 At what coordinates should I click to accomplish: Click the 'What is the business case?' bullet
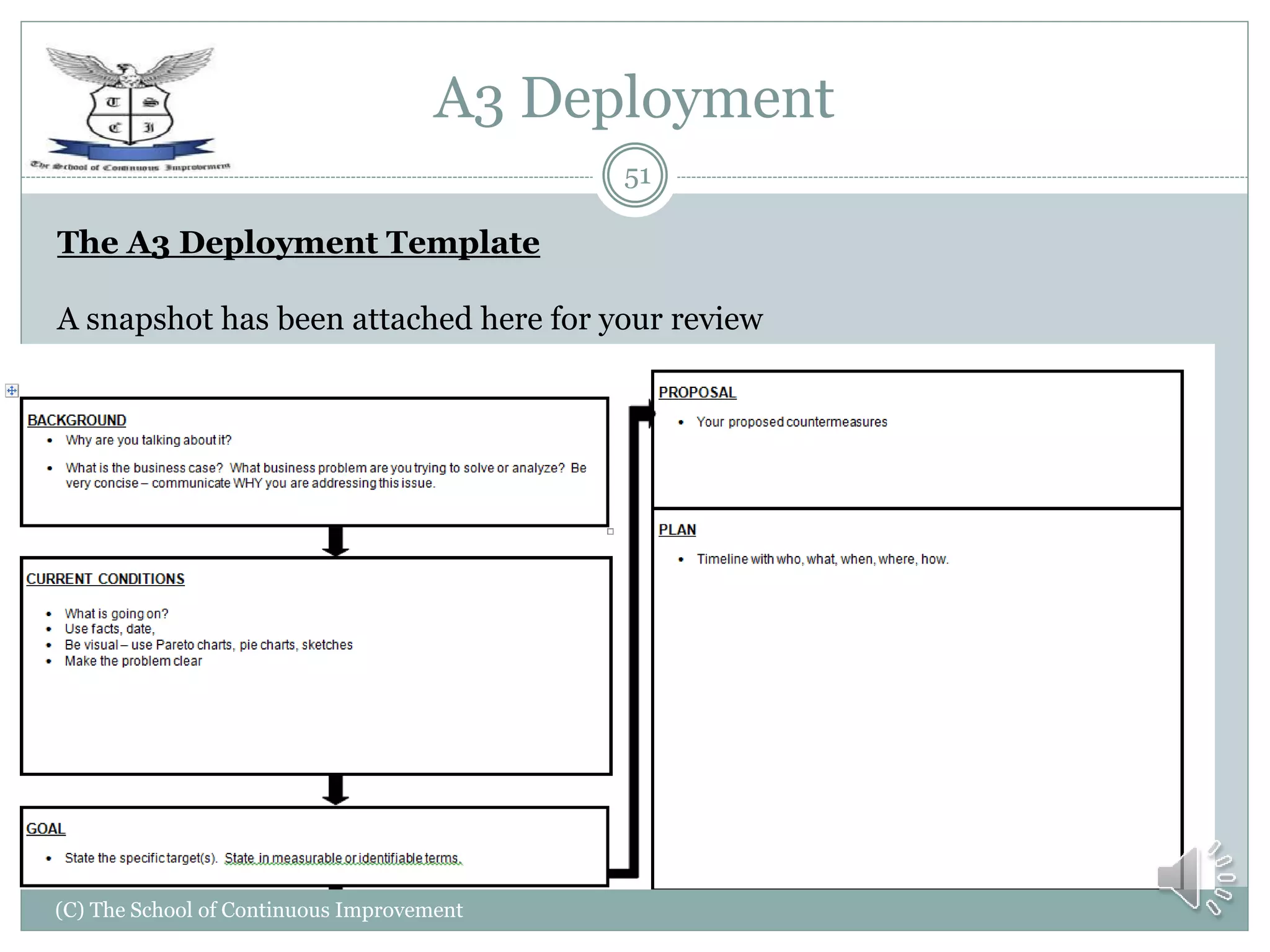(x=326, y=475)
